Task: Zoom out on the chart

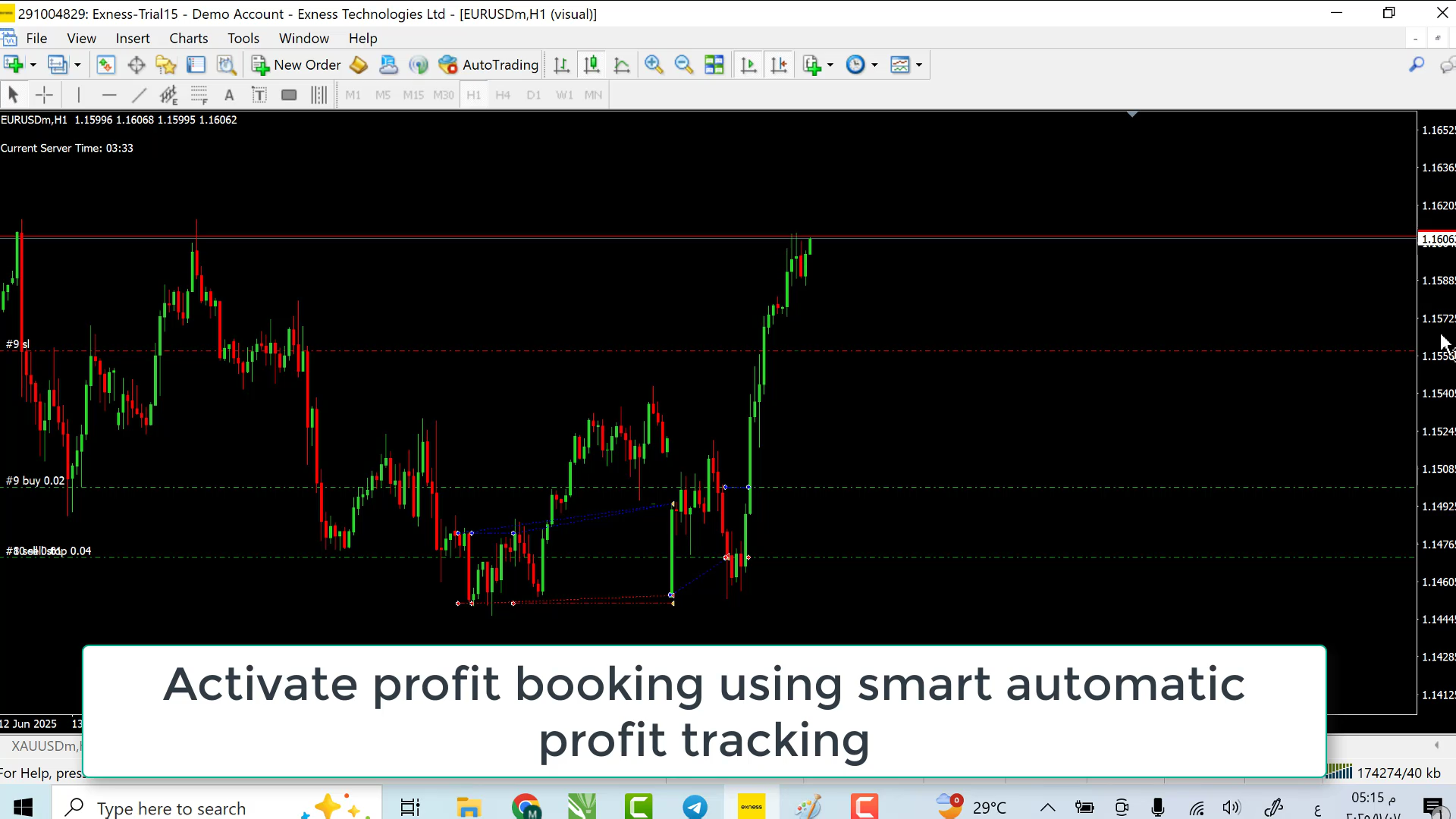Action: pyautogui.click(x=684, y=65)
